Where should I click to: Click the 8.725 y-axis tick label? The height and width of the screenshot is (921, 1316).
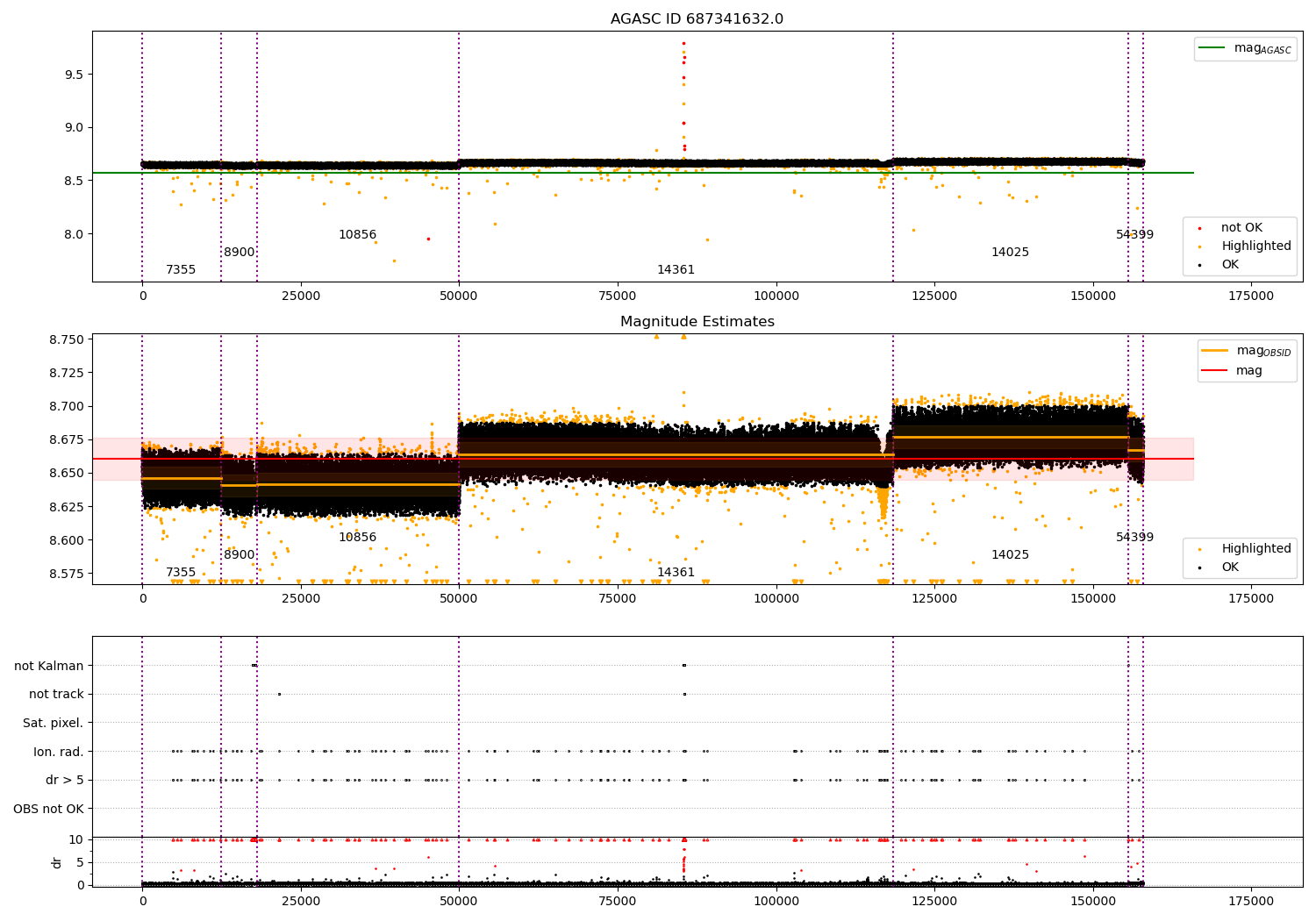pos(67,373)
